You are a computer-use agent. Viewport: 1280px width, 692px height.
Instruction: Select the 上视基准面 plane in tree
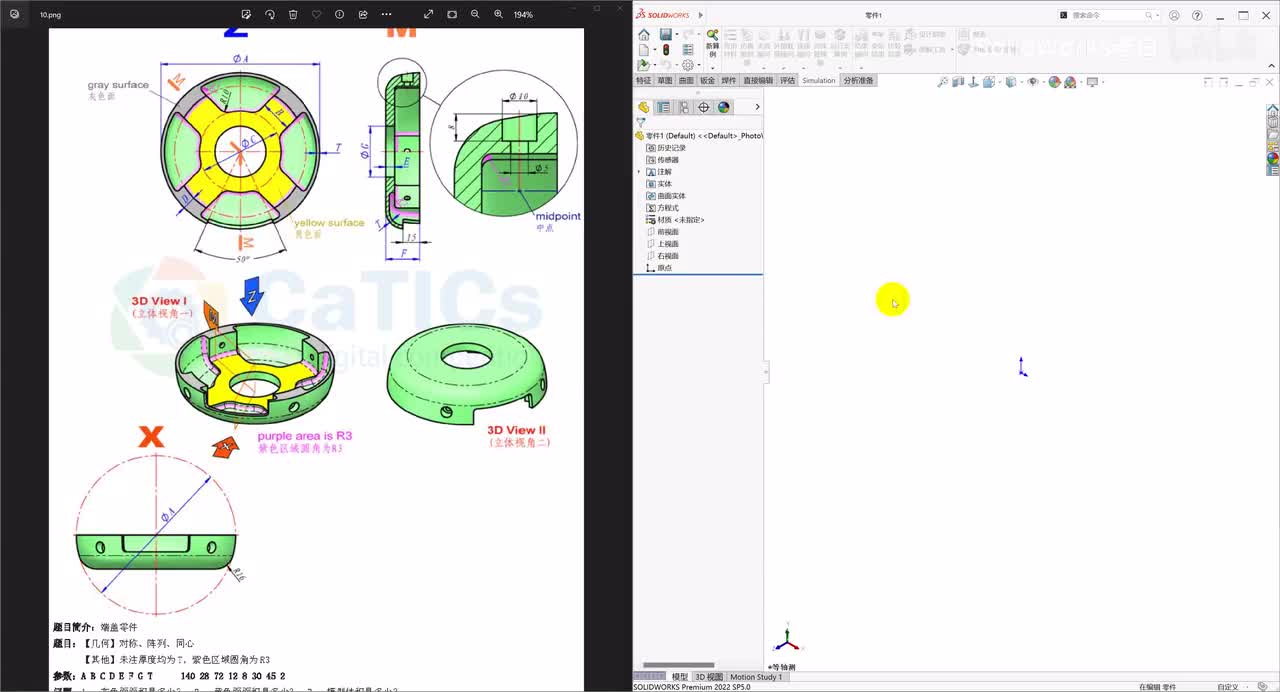click(x=662, y=244)
